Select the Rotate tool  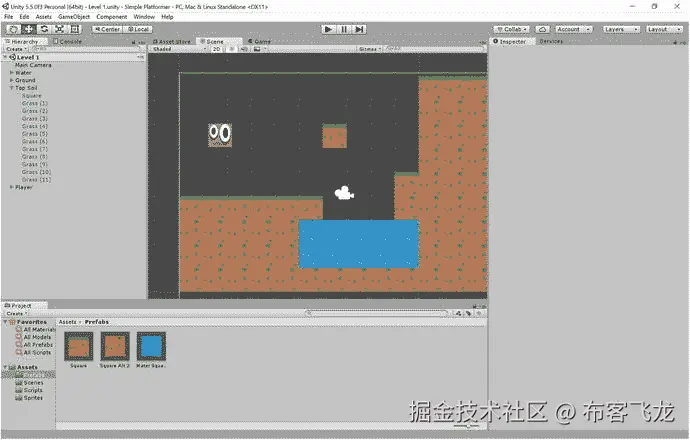[x=44, y=29]
